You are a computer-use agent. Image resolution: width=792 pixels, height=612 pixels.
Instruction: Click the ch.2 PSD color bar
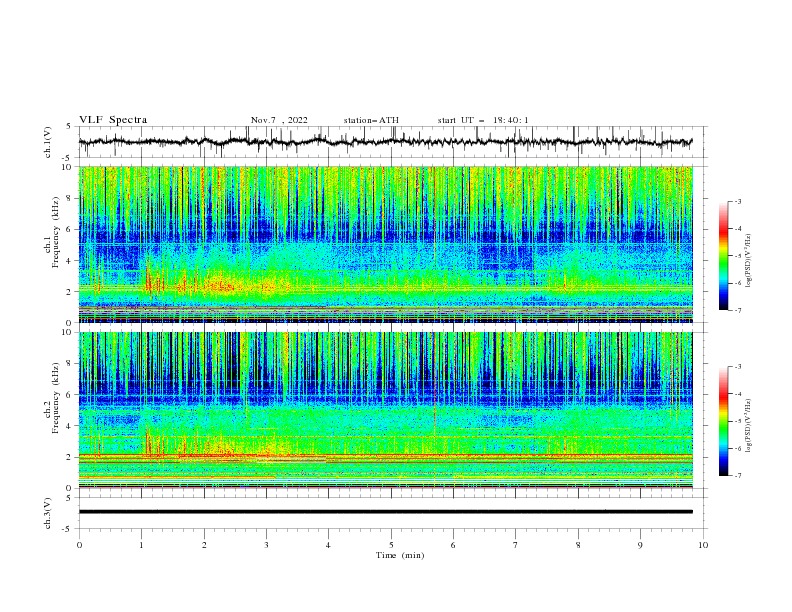(x=724, y=421)
